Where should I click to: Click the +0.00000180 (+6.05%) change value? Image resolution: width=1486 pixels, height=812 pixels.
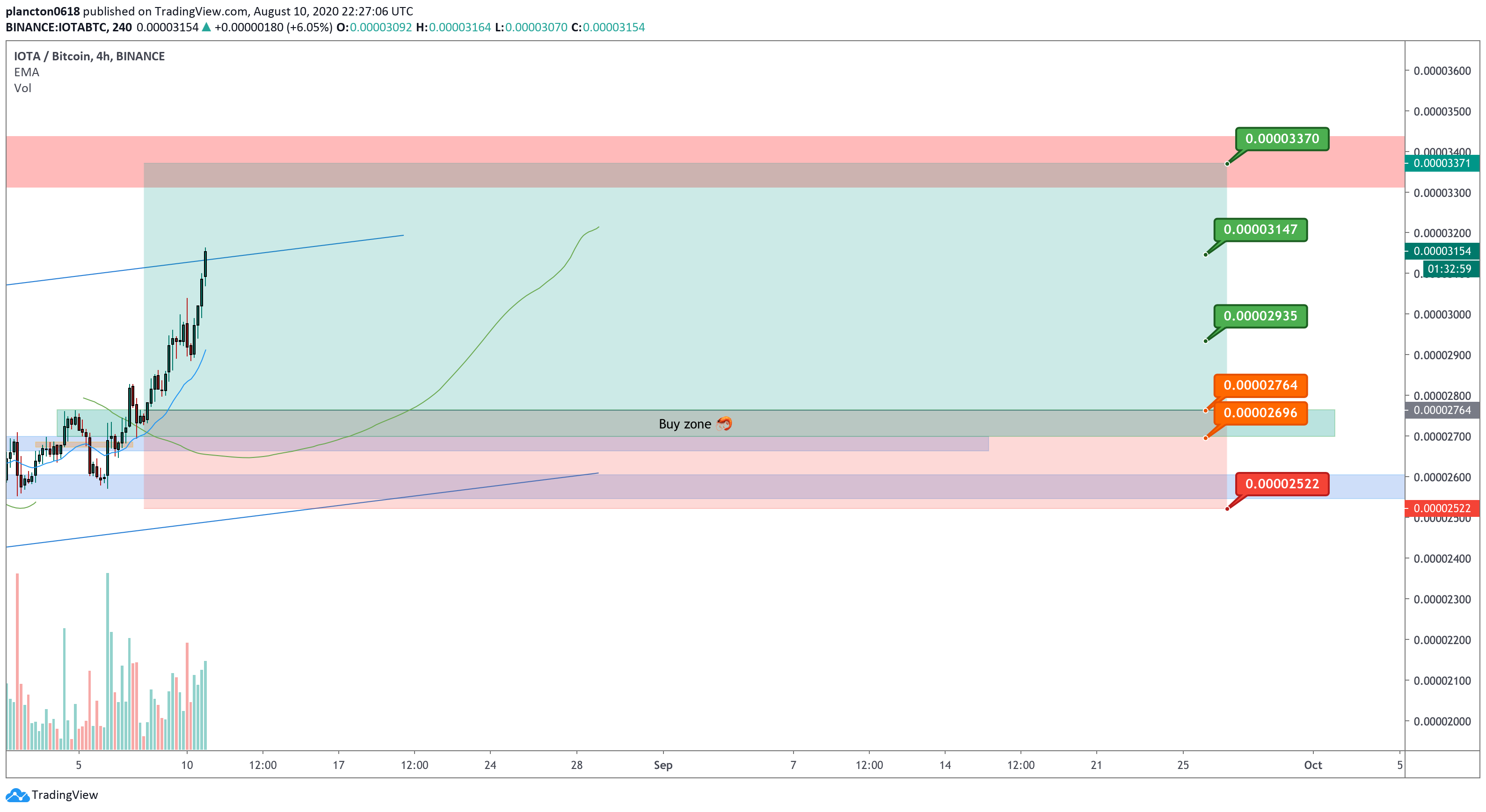tap(273, 27)
